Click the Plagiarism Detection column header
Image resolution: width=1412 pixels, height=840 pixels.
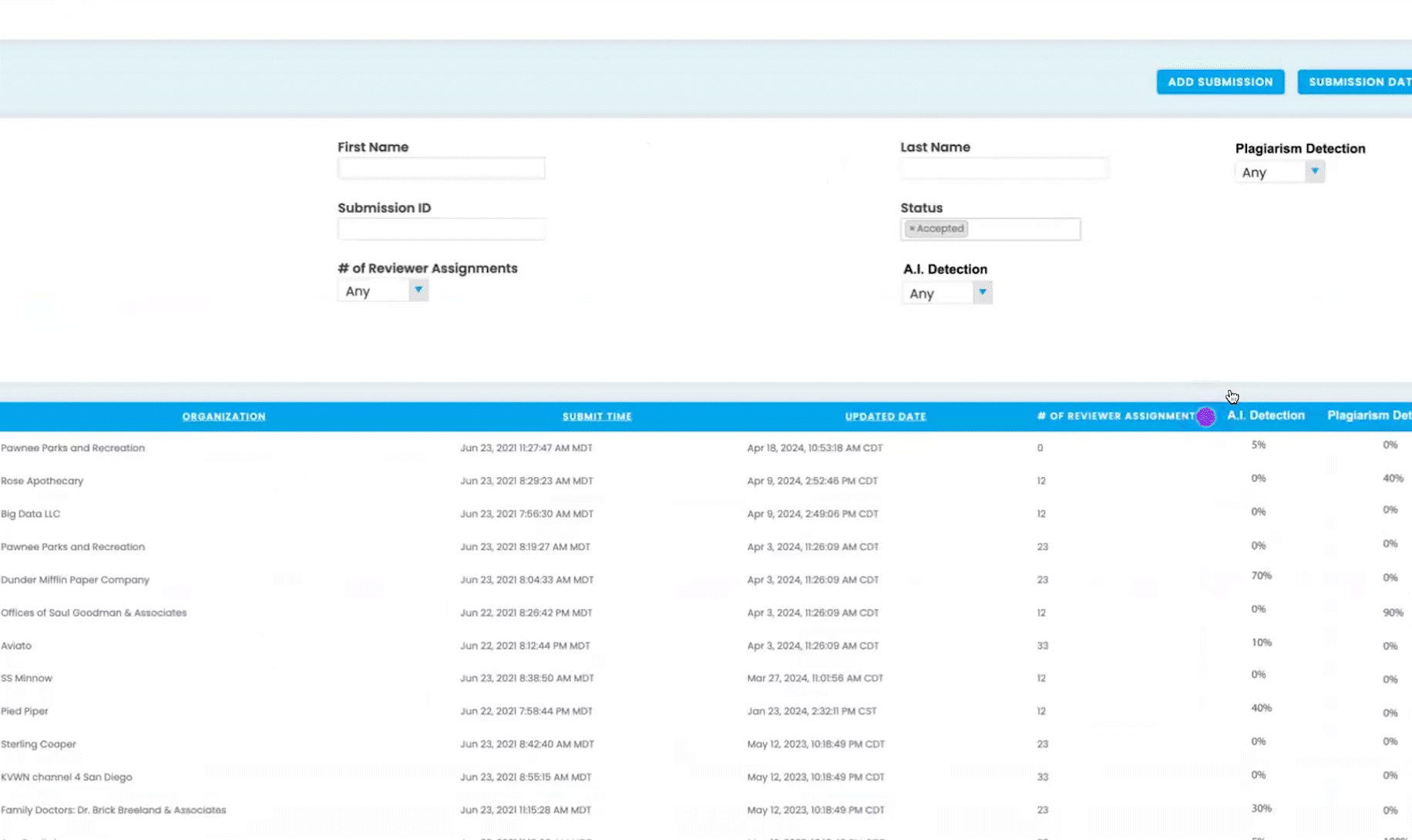1369,415
